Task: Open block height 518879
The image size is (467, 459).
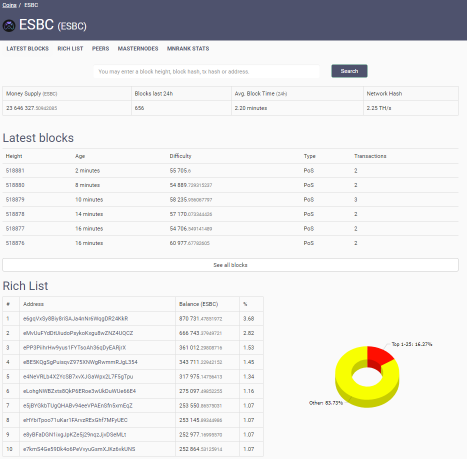Action: pos(15,200)
